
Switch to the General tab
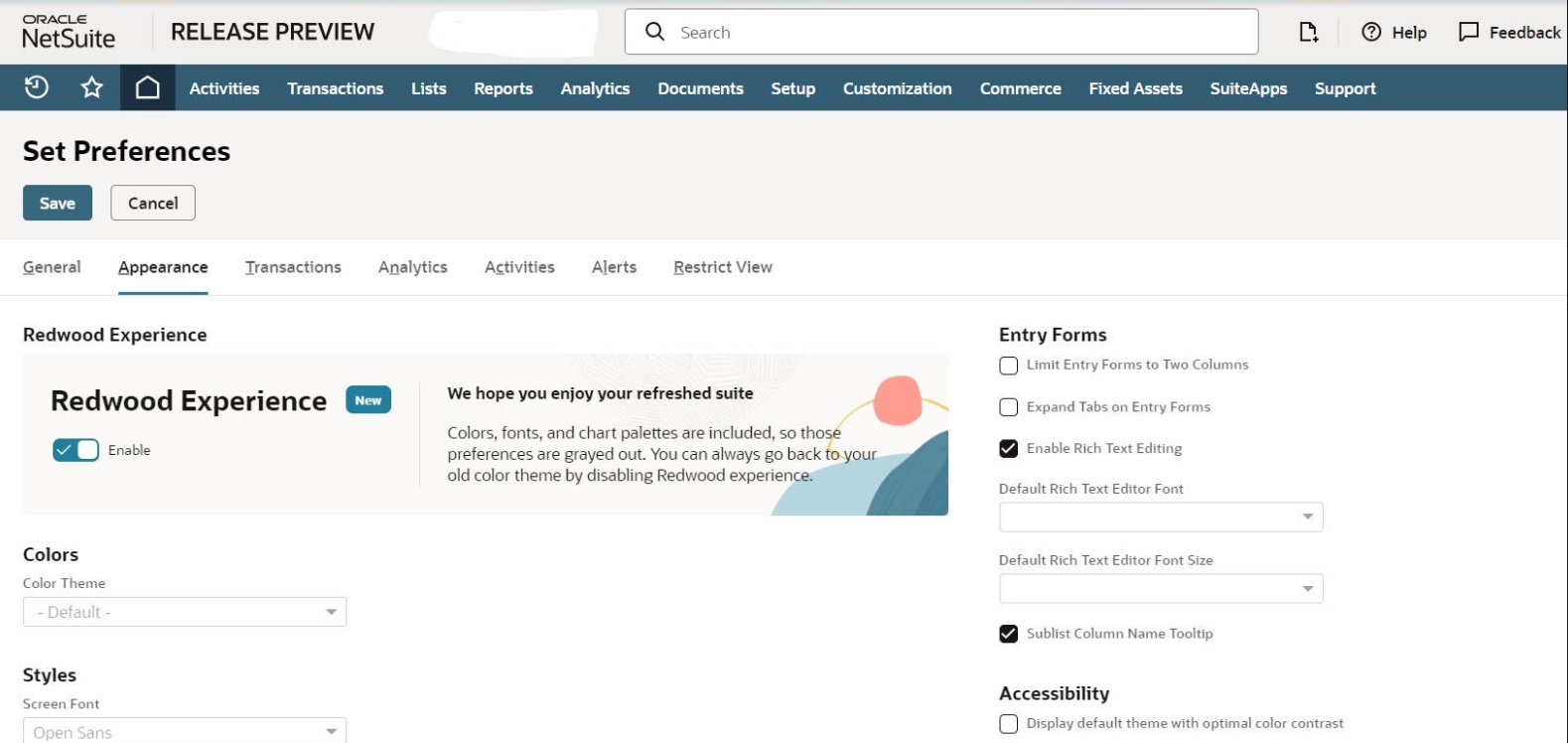[x=52, y=267]
